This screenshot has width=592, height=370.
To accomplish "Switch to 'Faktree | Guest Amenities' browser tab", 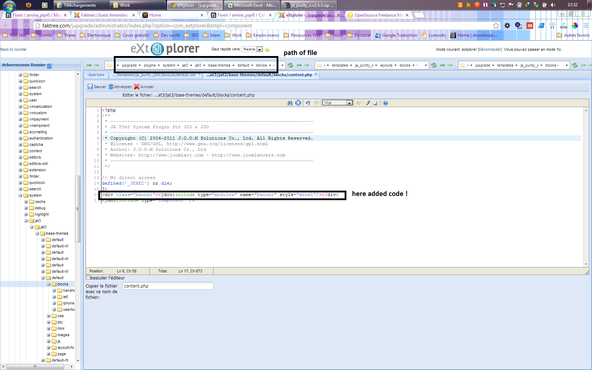I will [x=105, y=15].
